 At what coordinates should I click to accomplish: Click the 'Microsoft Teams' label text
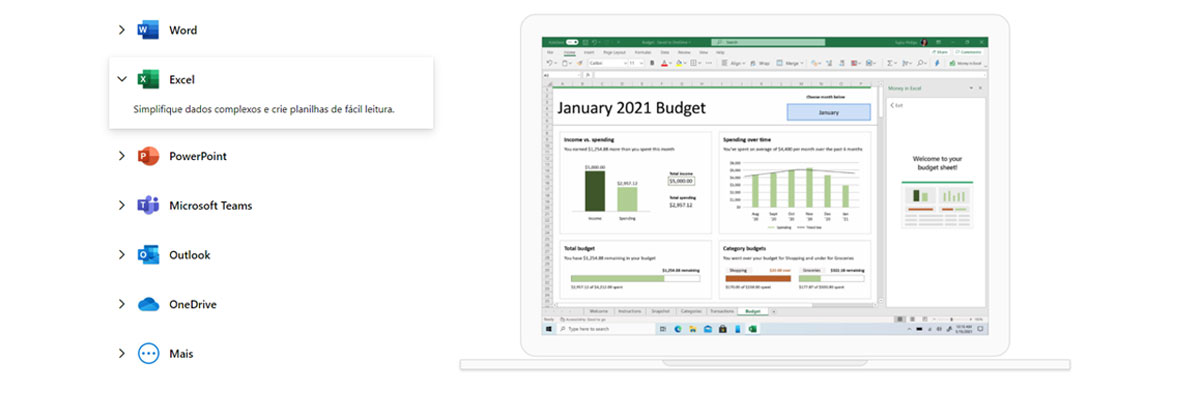click(210, 205)
